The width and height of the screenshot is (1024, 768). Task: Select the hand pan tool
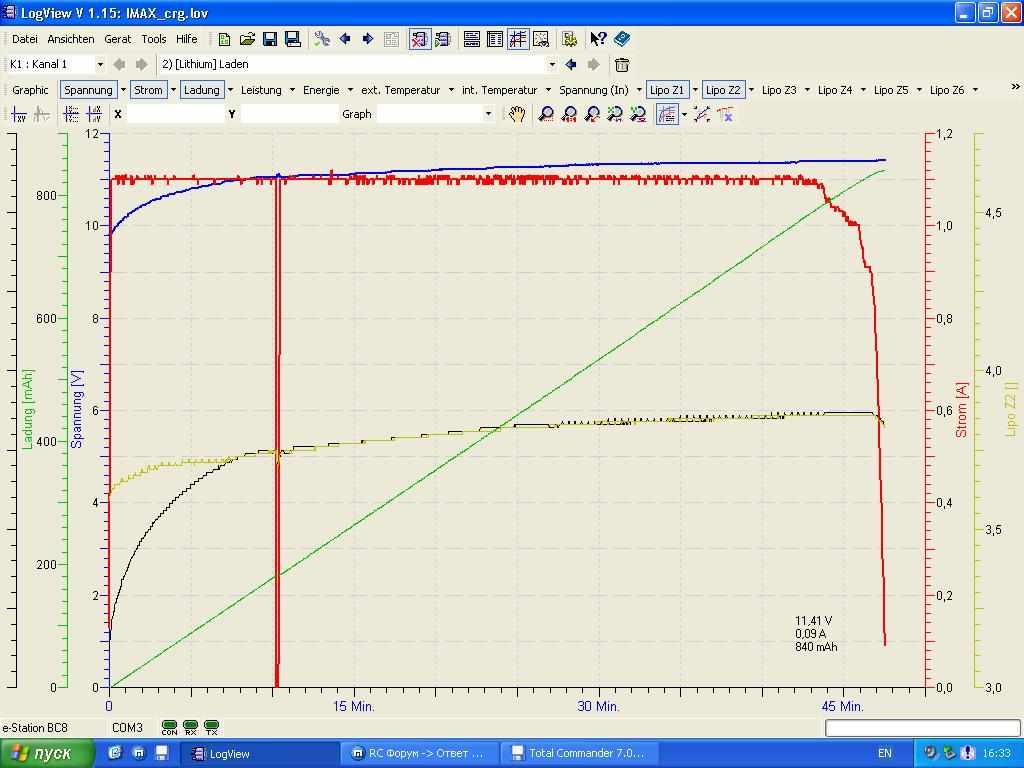pos(516,114)
